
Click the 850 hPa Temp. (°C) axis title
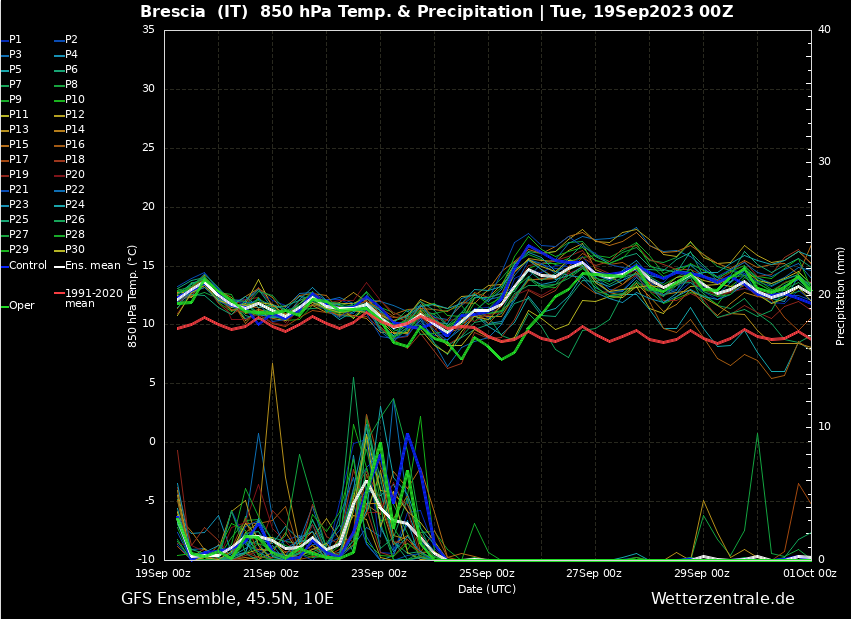[132, 296]
